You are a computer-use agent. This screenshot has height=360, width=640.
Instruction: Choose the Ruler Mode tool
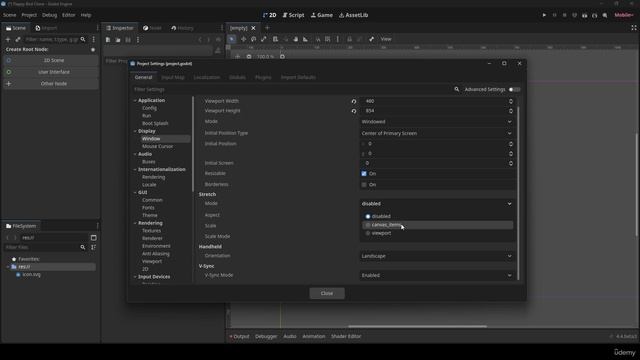pyautogui.click(x=305, y=39)
